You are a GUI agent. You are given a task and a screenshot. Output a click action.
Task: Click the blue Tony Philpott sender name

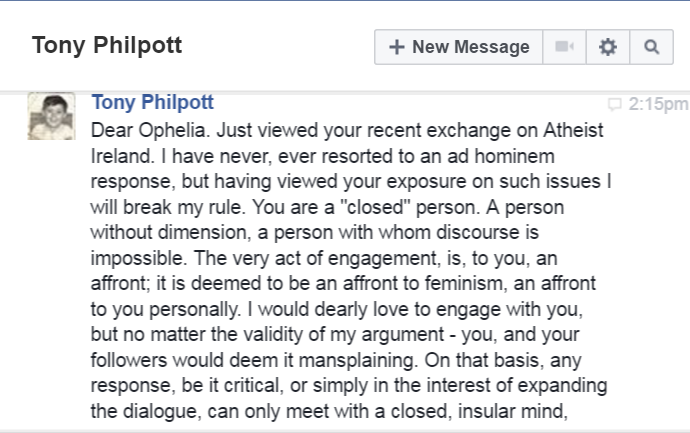click(152, 103)
